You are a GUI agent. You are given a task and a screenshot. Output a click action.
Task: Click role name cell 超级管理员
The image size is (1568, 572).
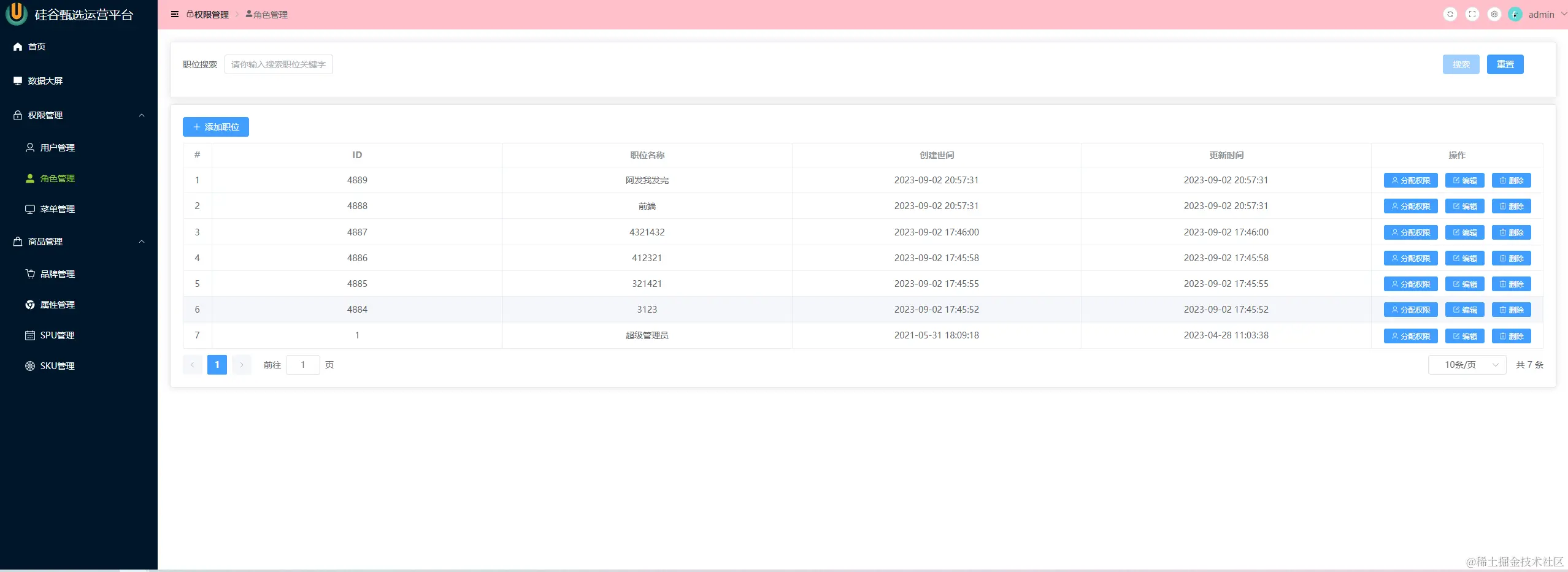point(647,335)
